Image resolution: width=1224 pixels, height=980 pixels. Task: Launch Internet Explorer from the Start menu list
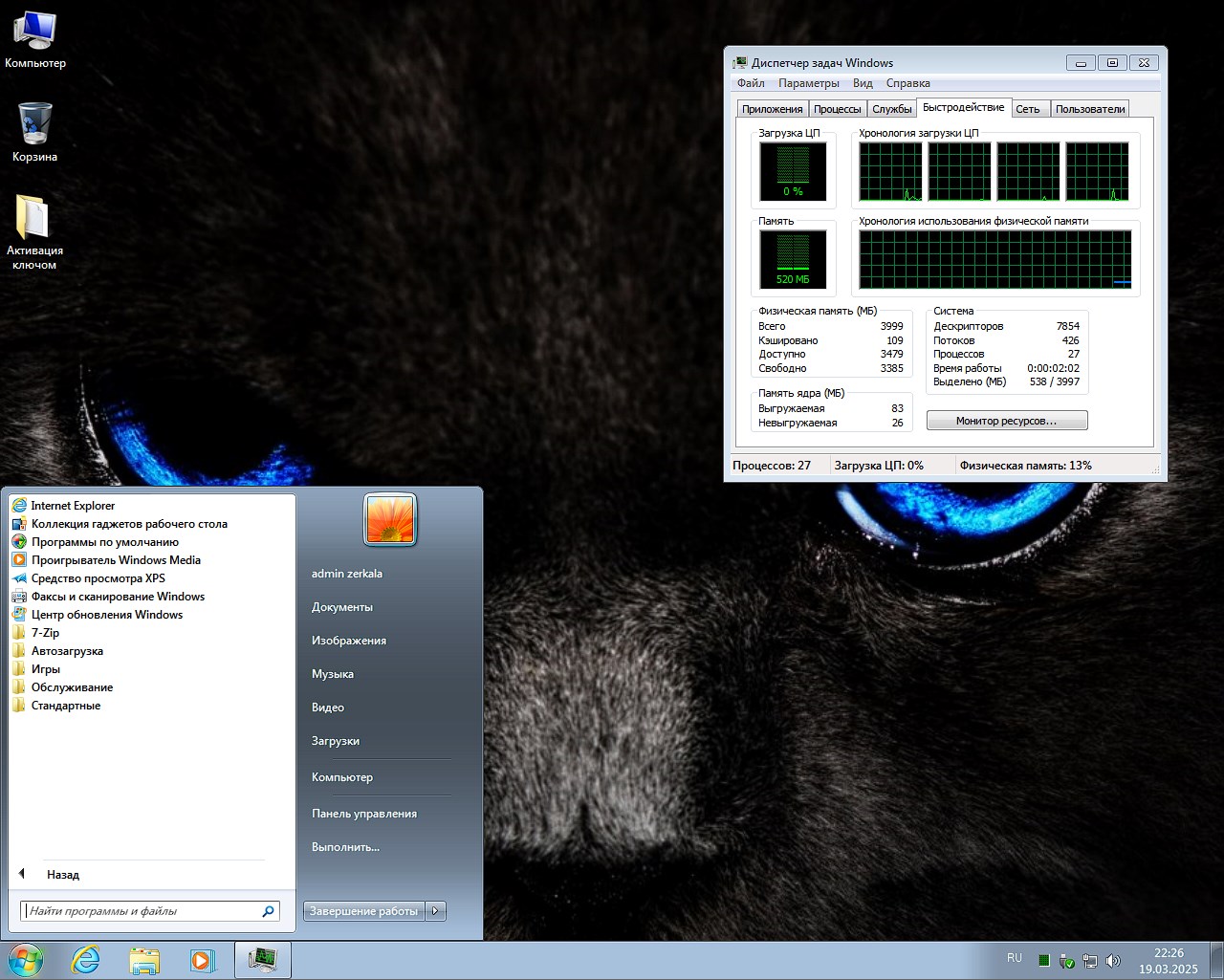(73, 506)
